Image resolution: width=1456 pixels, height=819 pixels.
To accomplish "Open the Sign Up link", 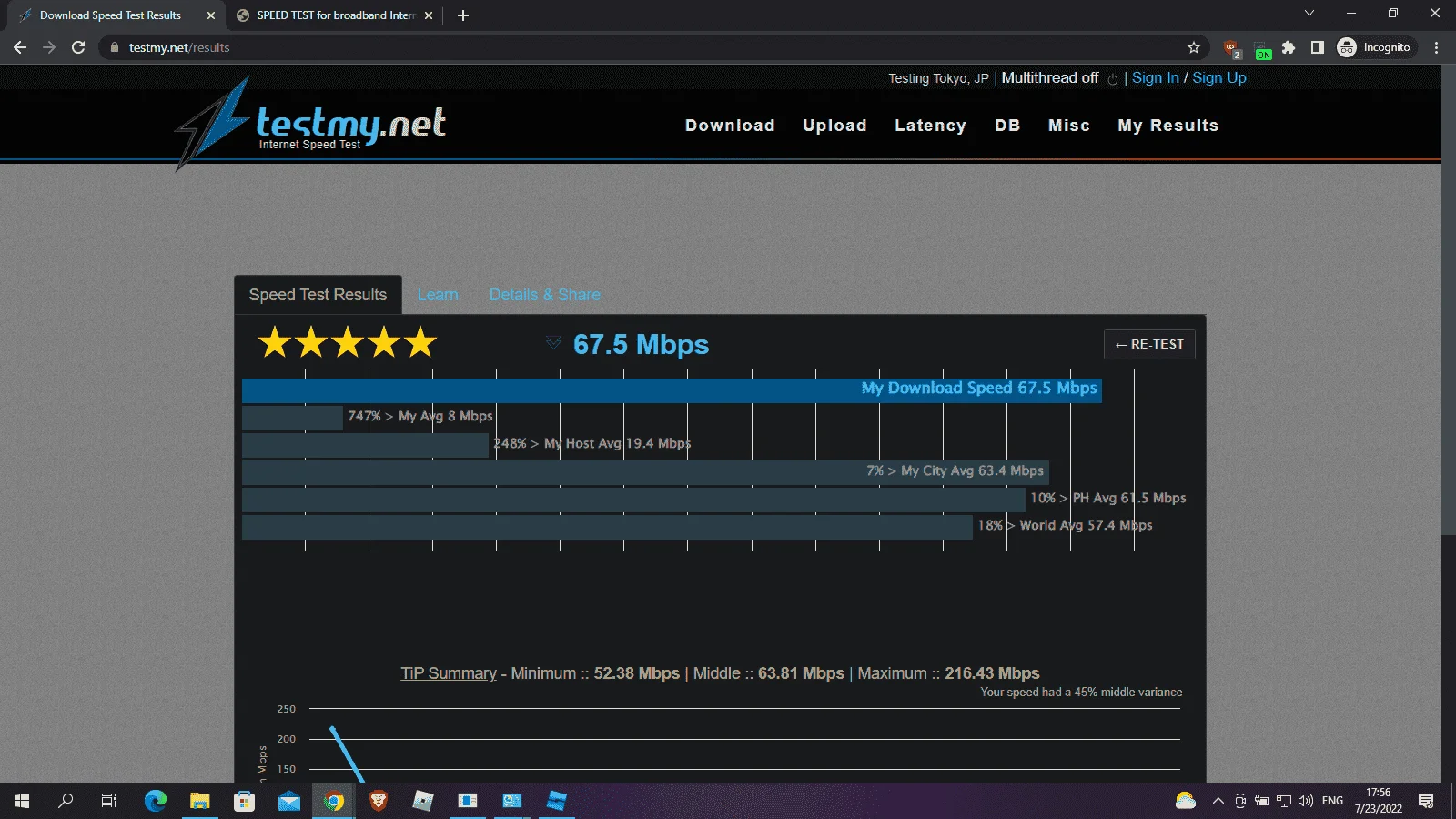I will pyautogui.click(x=1219, y=78).
